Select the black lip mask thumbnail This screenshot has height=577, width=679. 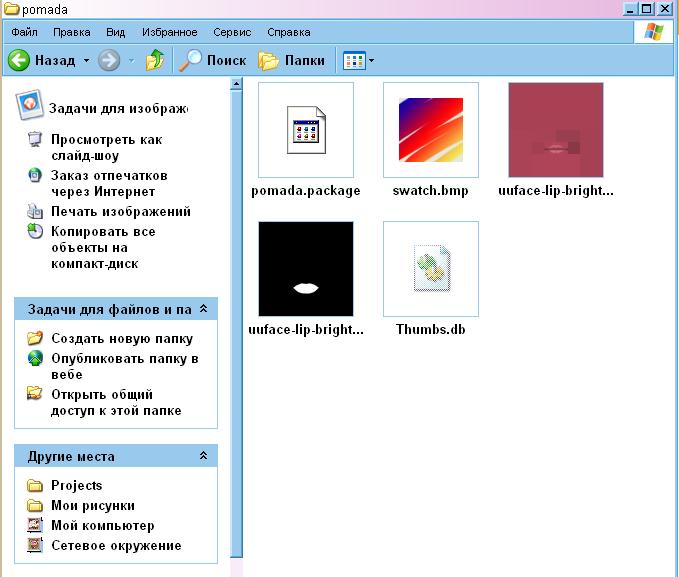click(x=306, y=269)
